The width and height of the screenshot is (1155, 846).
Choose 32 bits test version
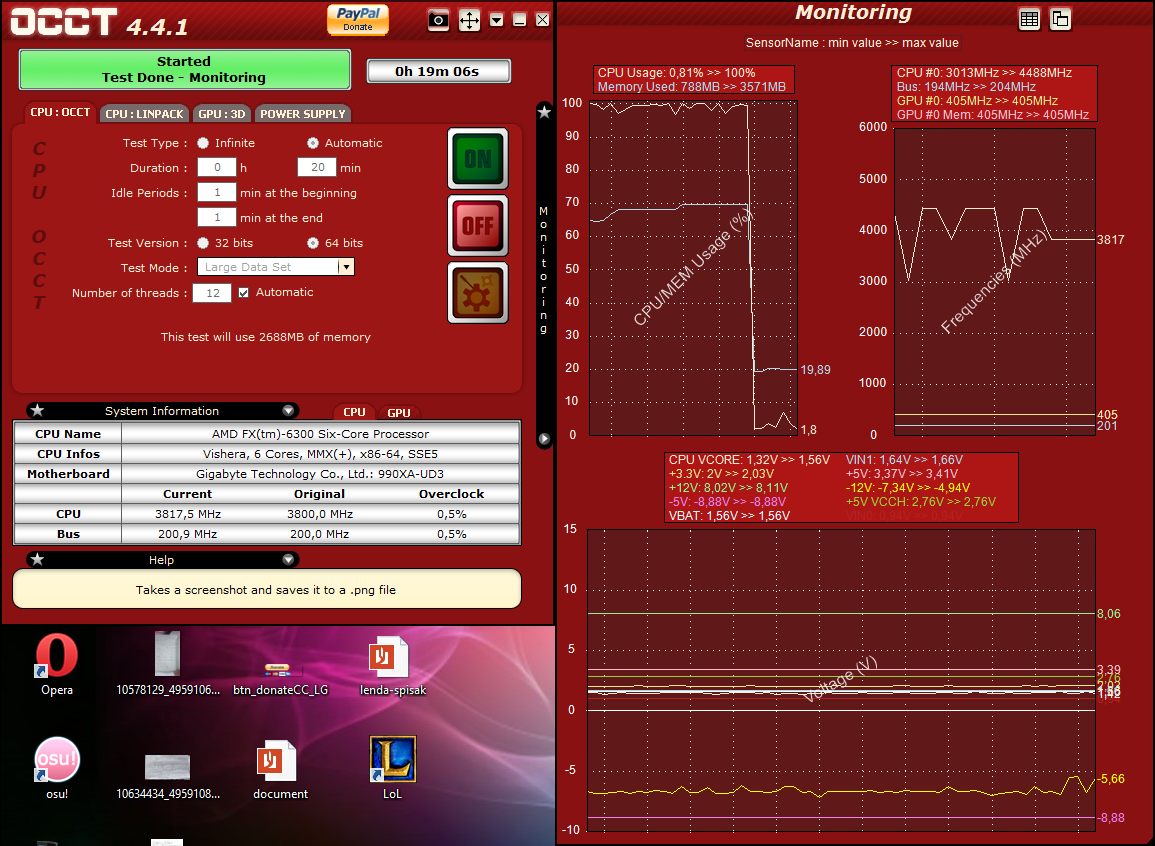203,243
